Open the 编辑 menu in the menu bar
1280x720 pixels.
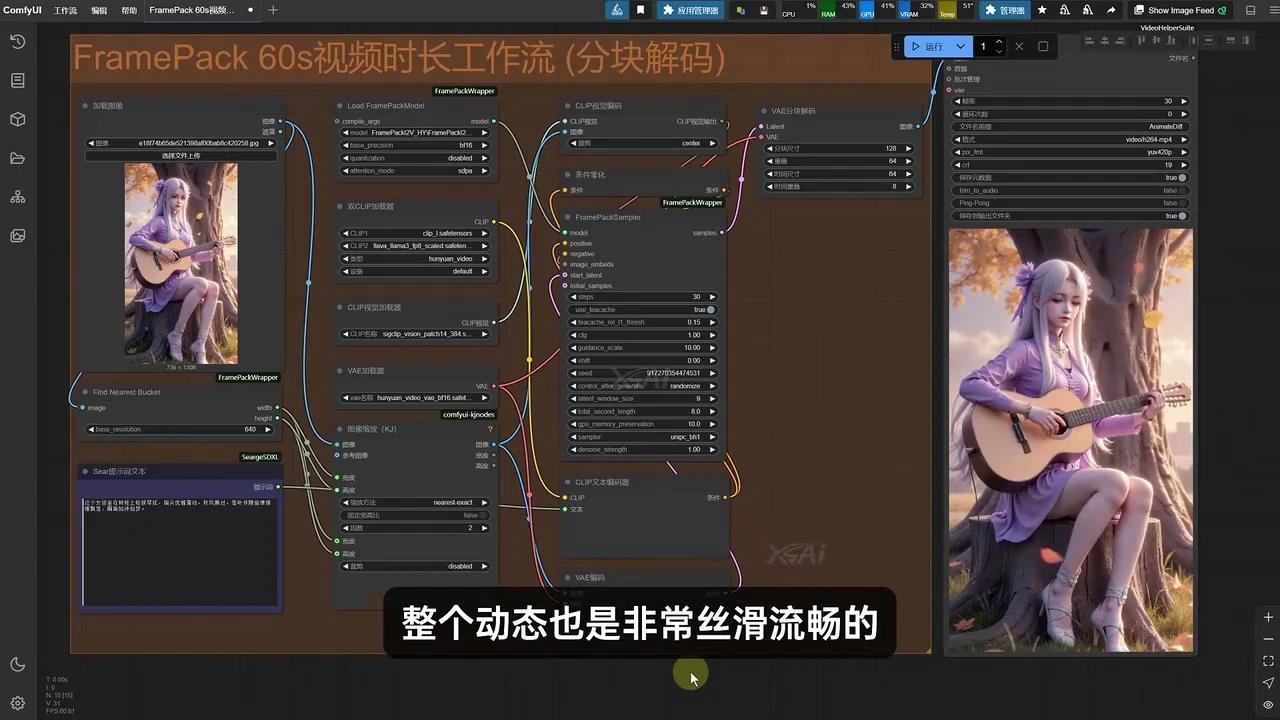(98, 11)
